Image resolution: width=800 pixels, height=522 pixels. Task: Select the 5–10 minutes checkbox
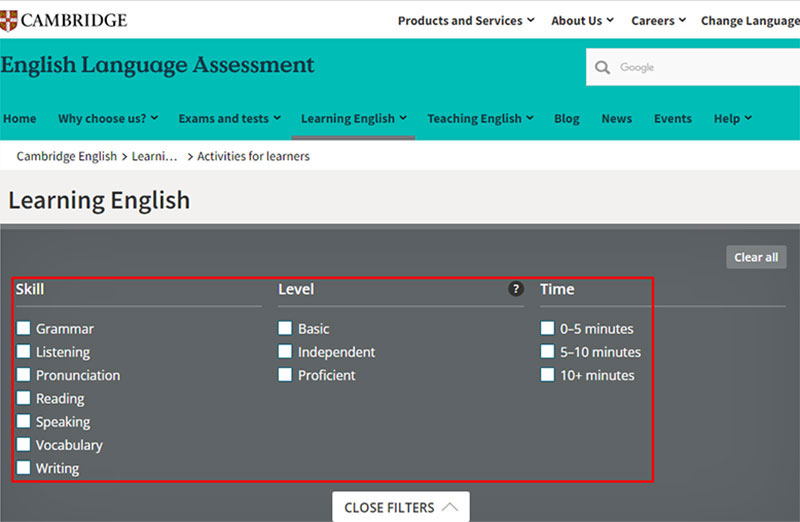[x=547, y=351]
